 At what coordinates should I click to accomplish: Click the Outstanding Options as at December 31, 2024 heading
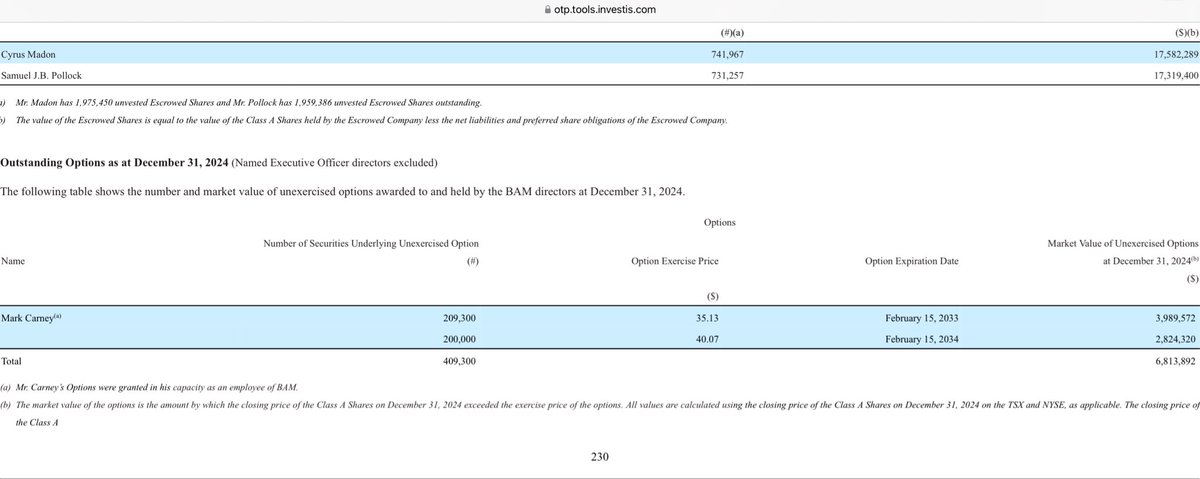116,162
